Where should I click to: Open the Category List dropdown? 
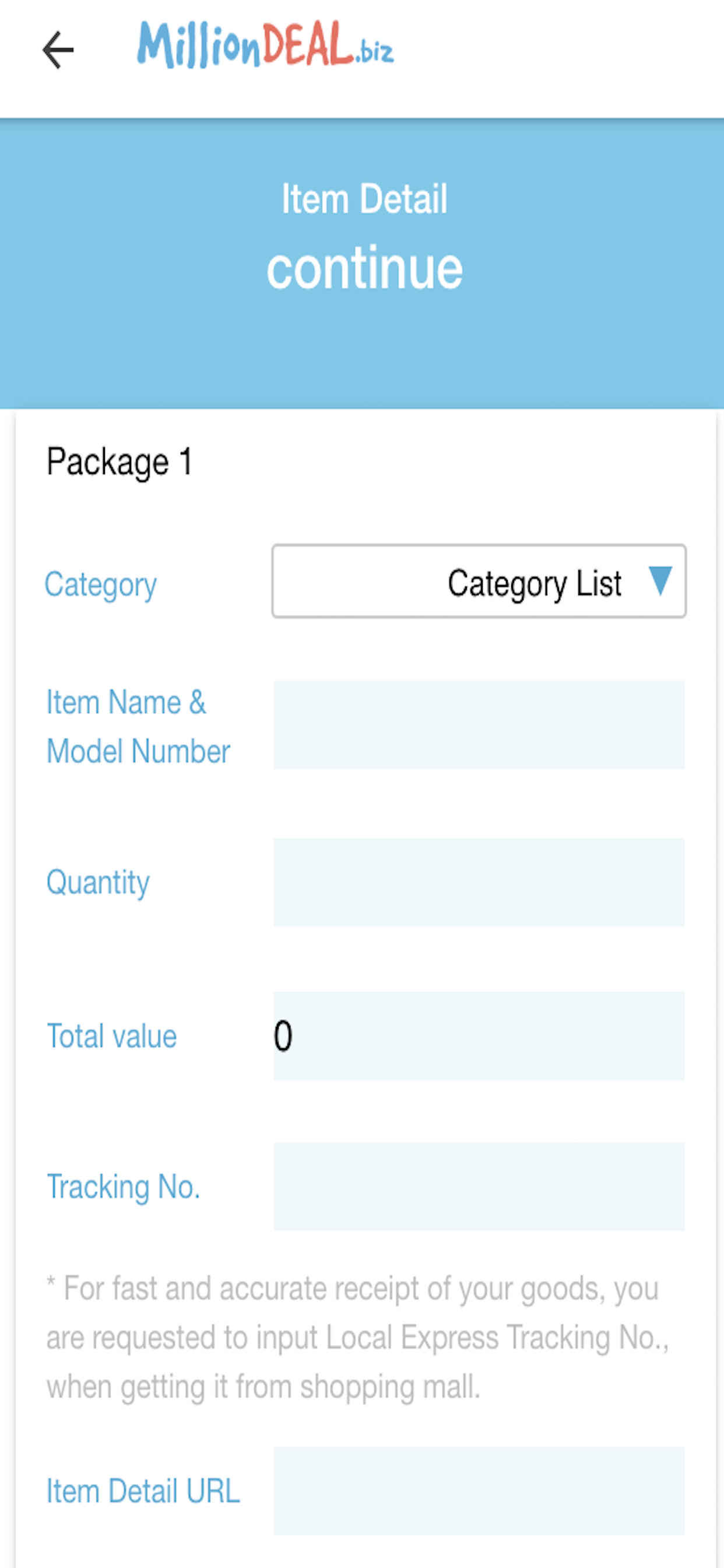[479, 582]
